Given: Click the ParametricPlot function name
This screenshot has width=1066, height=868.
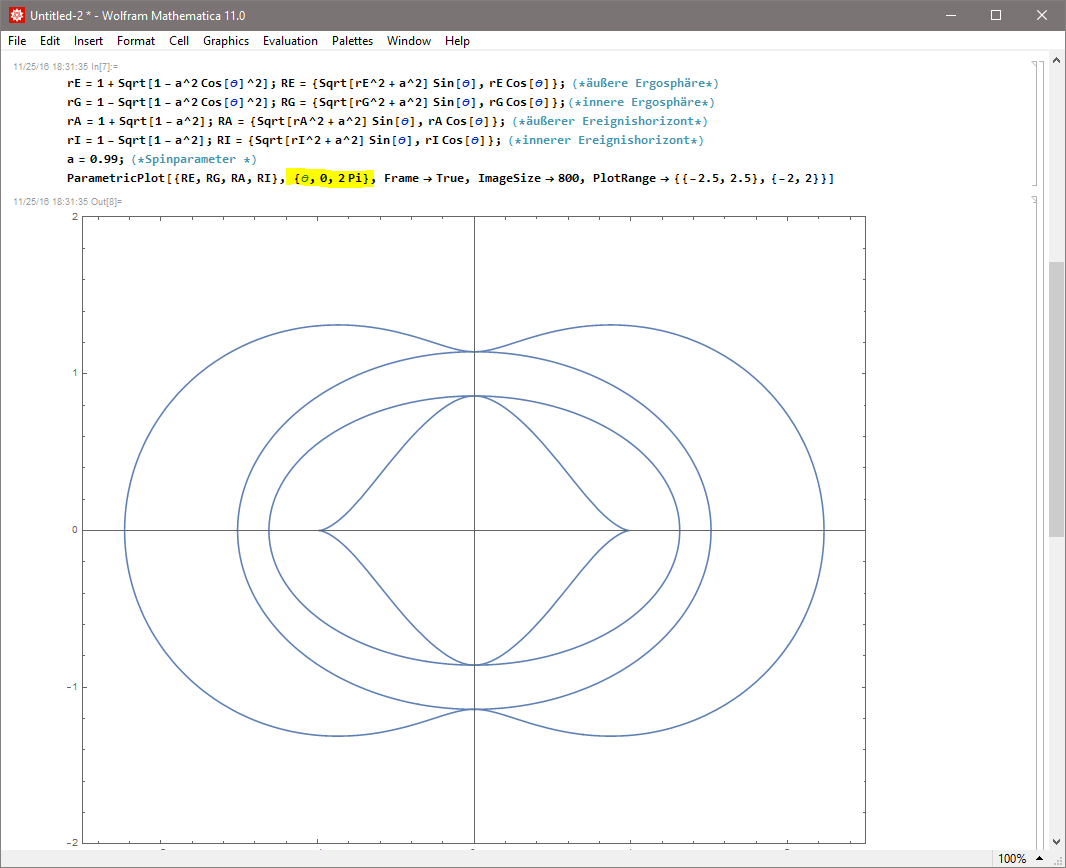Looking at the screenshot, I should click(x=110, y=179).
